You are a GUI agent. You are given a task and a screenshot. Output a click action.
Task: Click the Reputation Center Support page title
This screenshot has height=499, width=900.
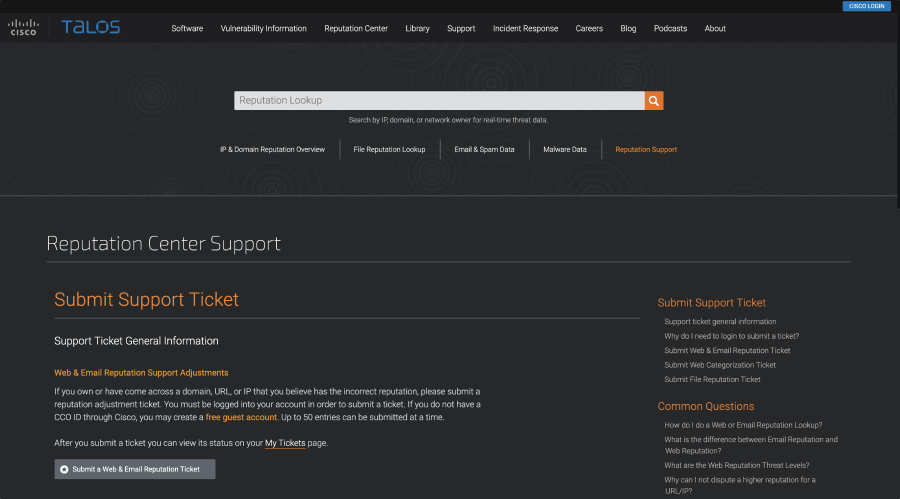(164, 243)
